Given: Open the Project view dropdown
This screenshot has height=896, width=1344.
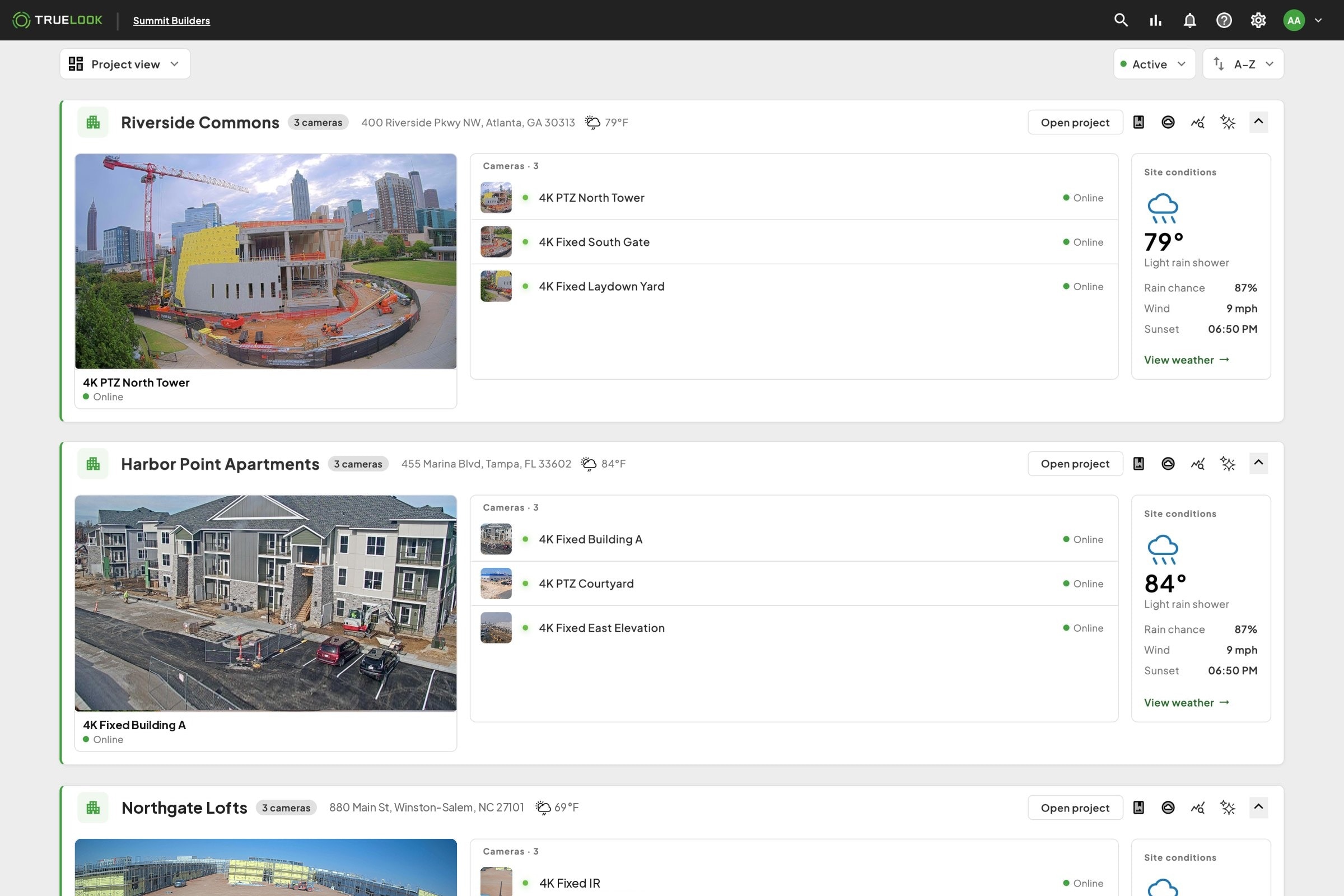Looking at the screenshot, I should [x=124, y=64].
